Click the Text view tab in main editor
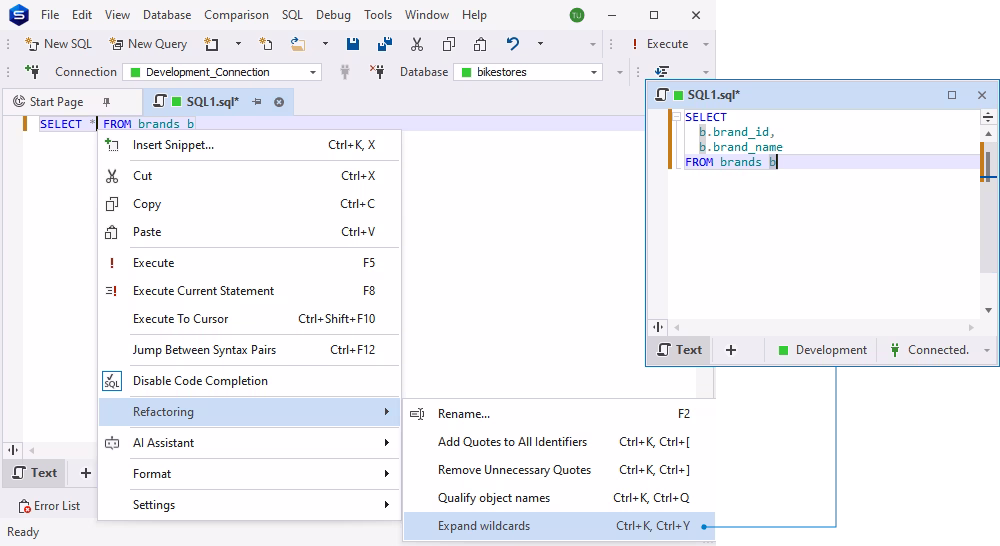Viewport: 1000px width, 546px height. click(35, 473)
